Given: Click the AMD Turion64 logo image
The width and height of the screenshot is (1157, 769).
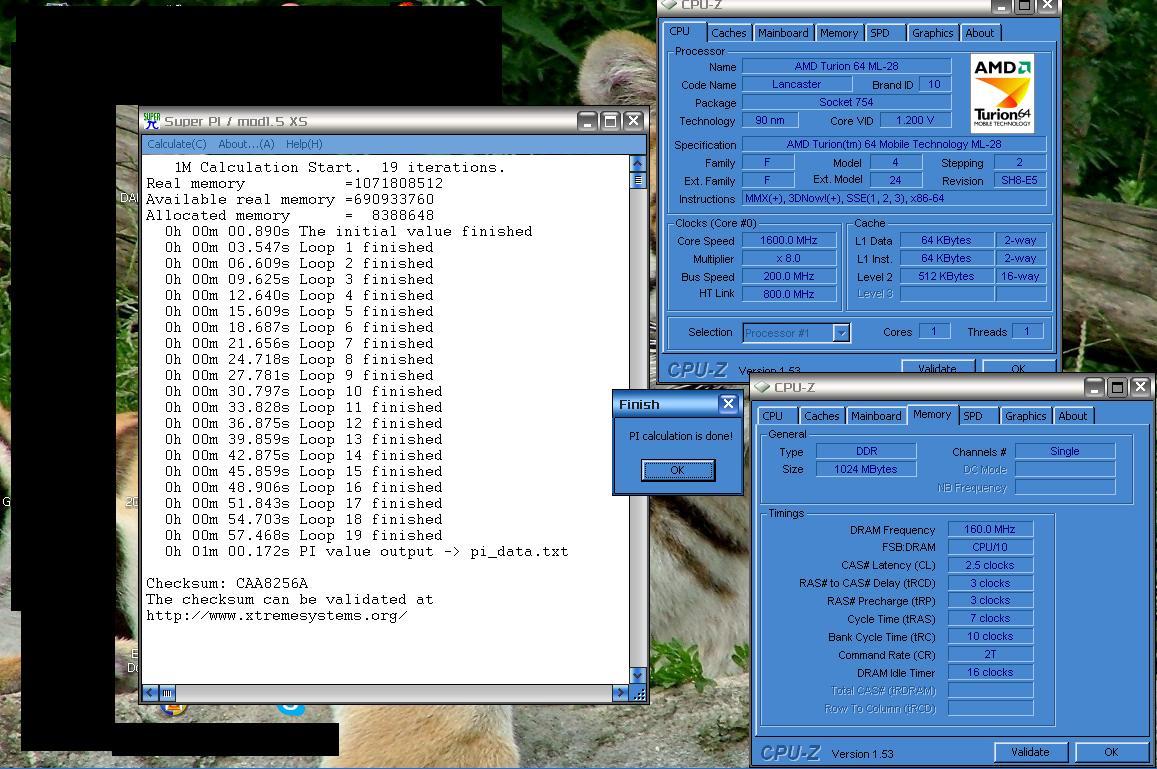Looking at the screenshot, I should [x=1001, y=93].
